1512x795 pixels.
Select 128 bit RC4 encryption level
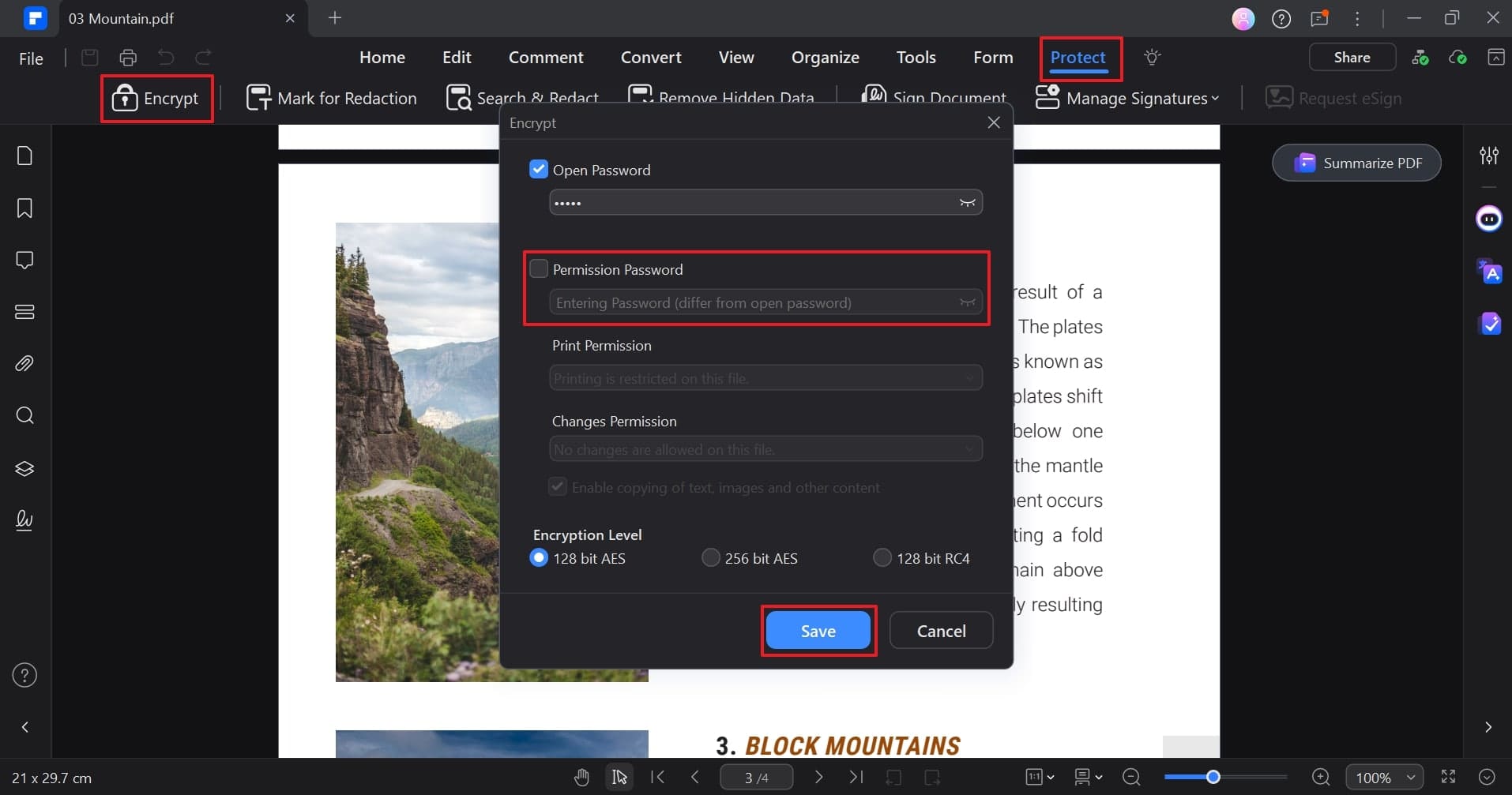tap(882, 557)
